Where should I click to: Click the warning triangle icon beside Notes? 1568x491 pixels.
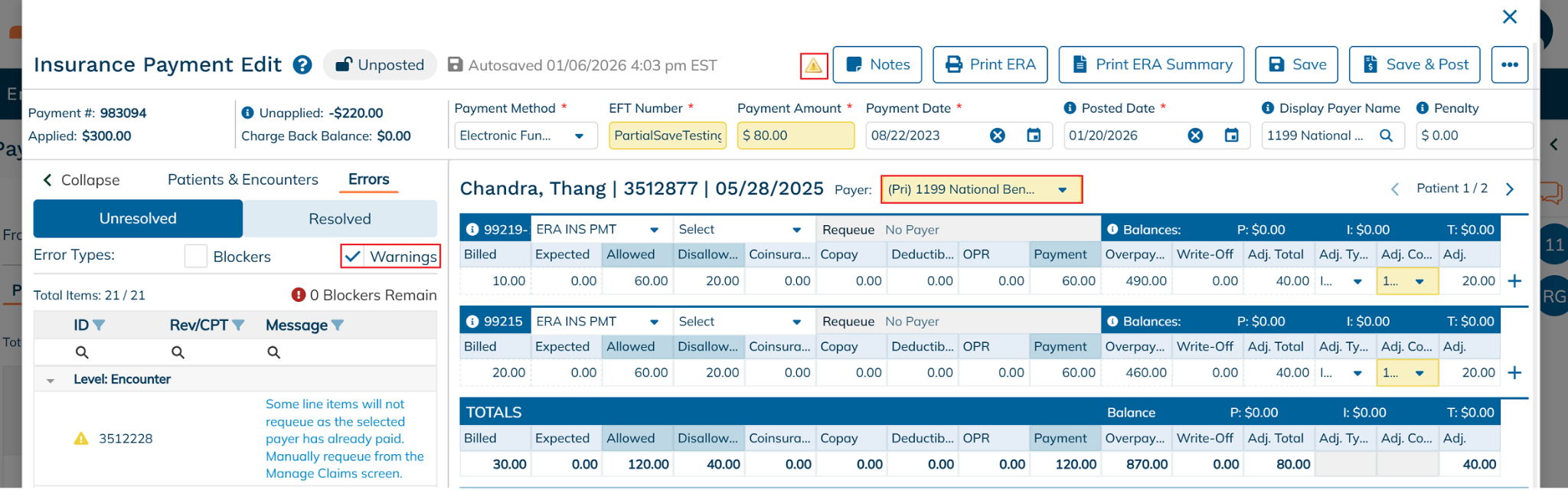pos(813,66)
